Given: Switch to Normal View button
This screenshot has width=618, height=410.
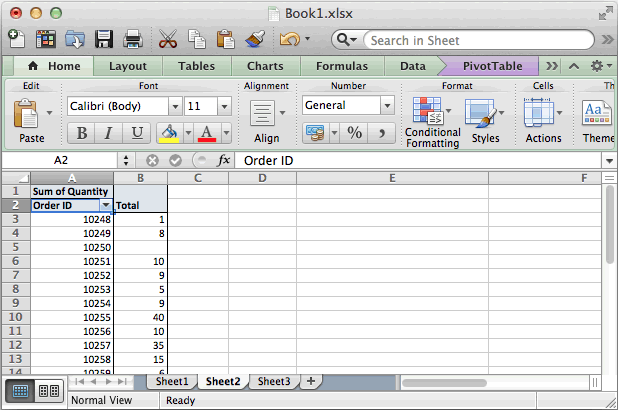Looking at the screenshot, I should [x=20, y=391].
